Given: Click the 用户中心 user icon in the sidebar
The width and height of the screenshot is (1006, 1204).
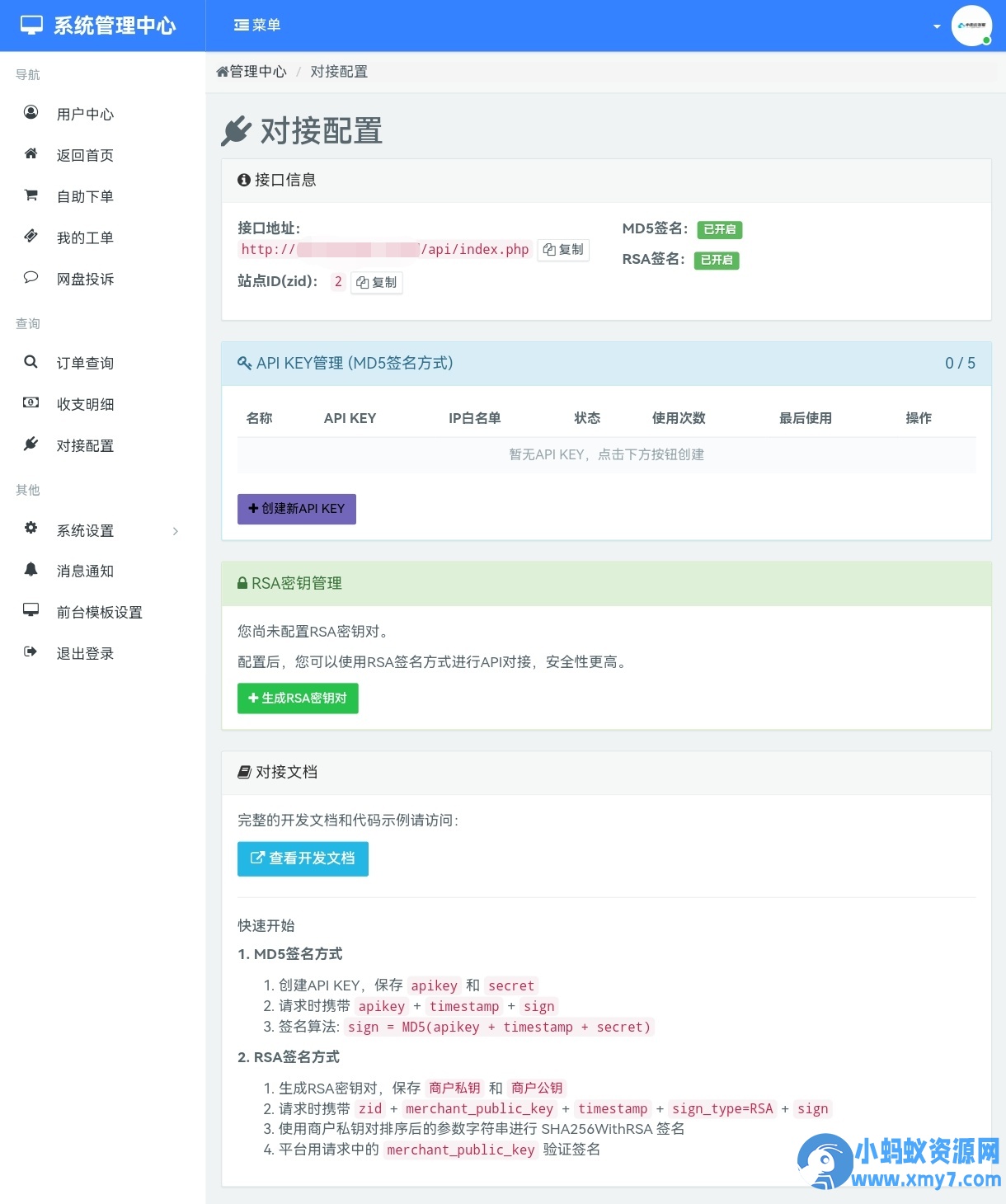Looking at the screenshot, I should pyautogui.click(x=31, y=112).
